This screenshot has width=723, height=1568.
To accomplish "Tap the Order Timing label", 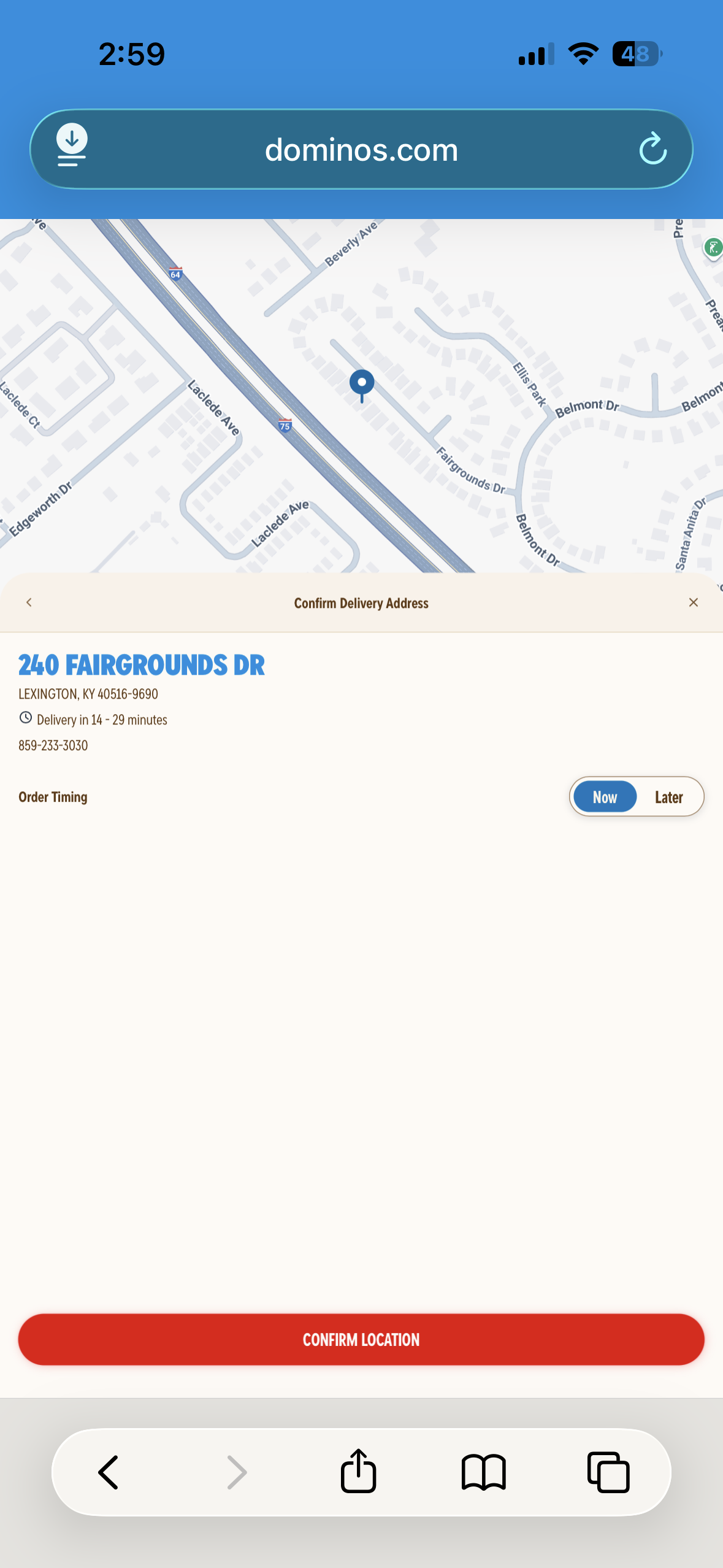I will coord(53,797).
